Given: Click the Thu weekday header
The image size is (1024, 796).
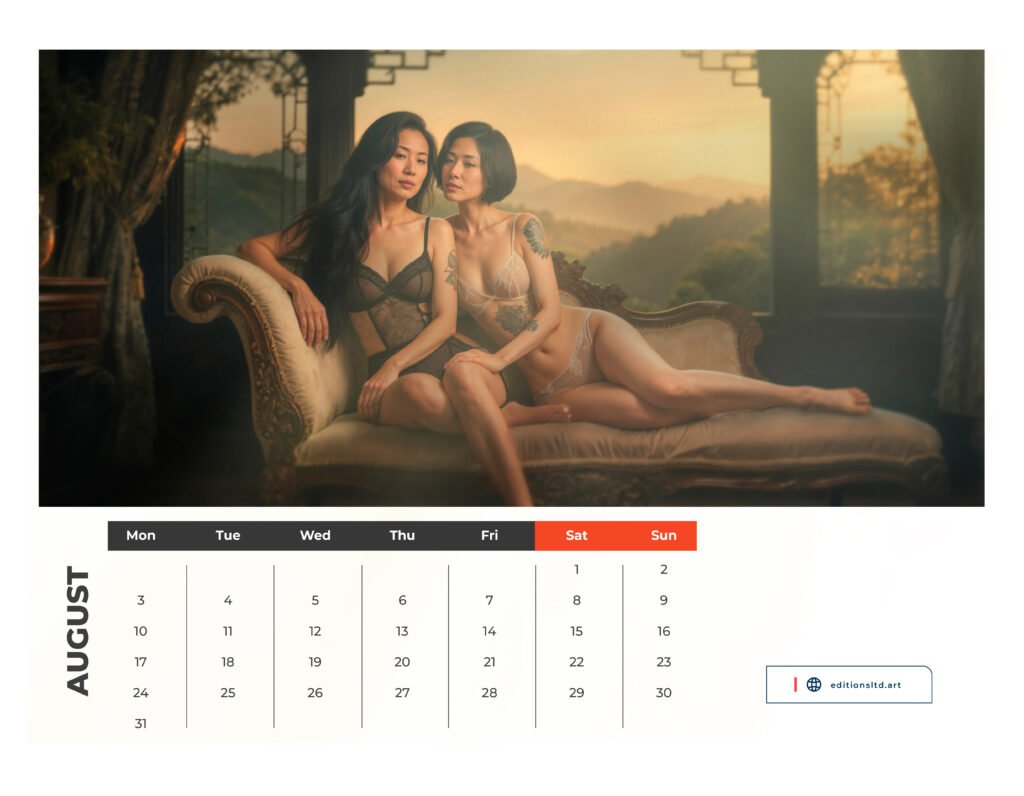Looking at the screenshot, I should point(402,535).
